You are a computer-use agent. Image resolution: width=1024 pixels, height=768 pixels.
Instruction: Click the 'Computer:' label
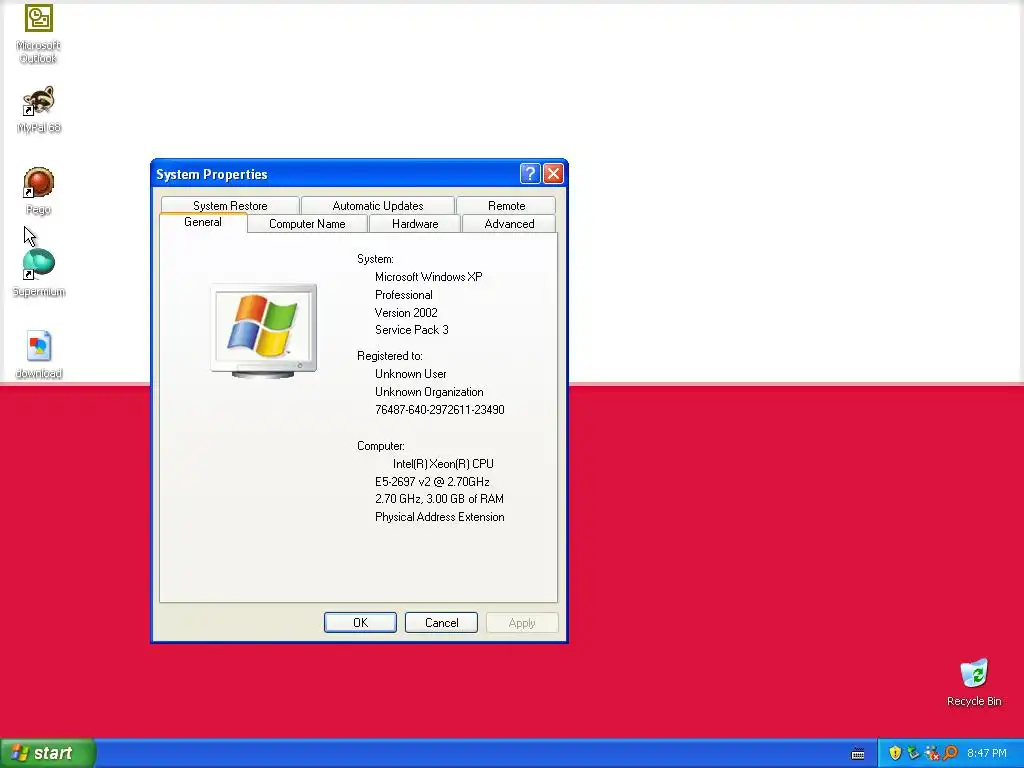pyautogui.click(x=381, y=446)
